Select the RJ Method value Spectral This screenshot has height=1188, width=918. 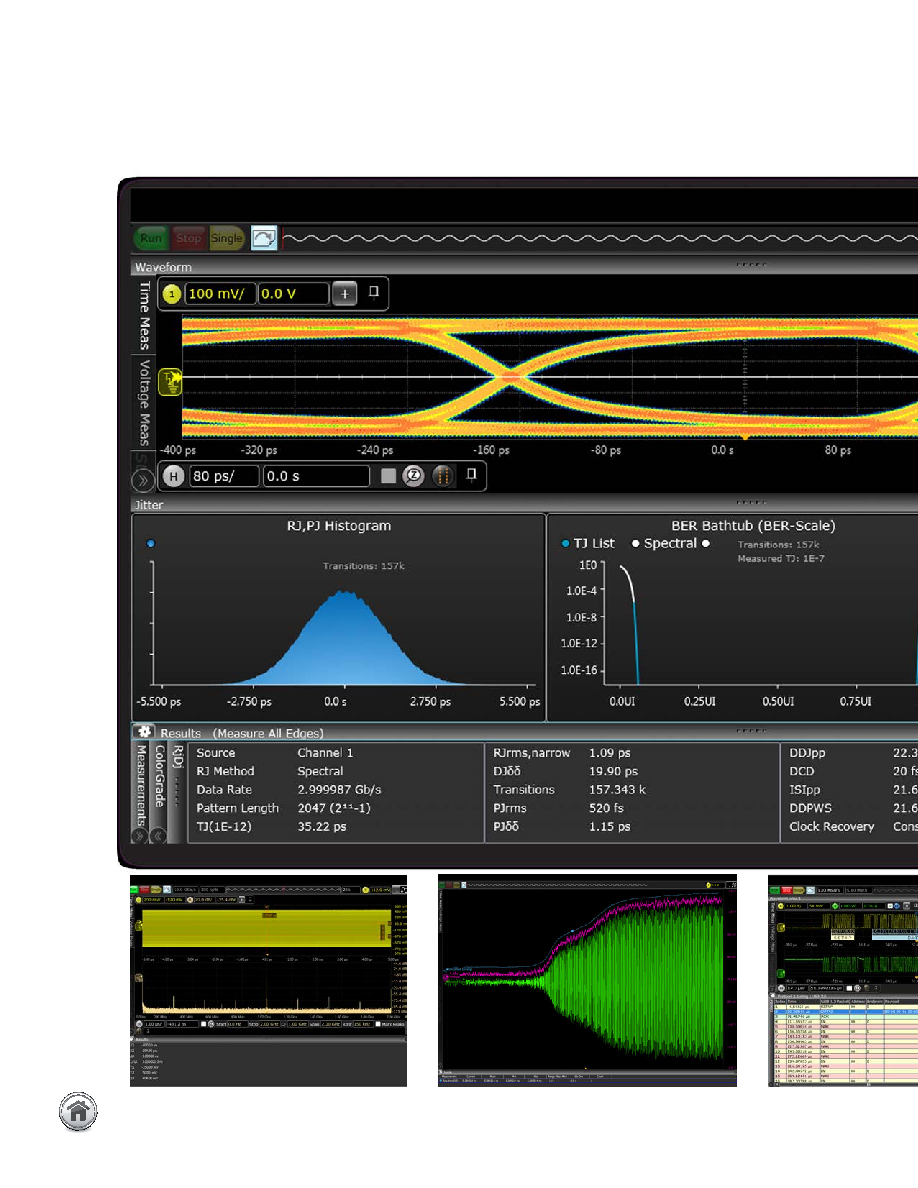point(320,771)
